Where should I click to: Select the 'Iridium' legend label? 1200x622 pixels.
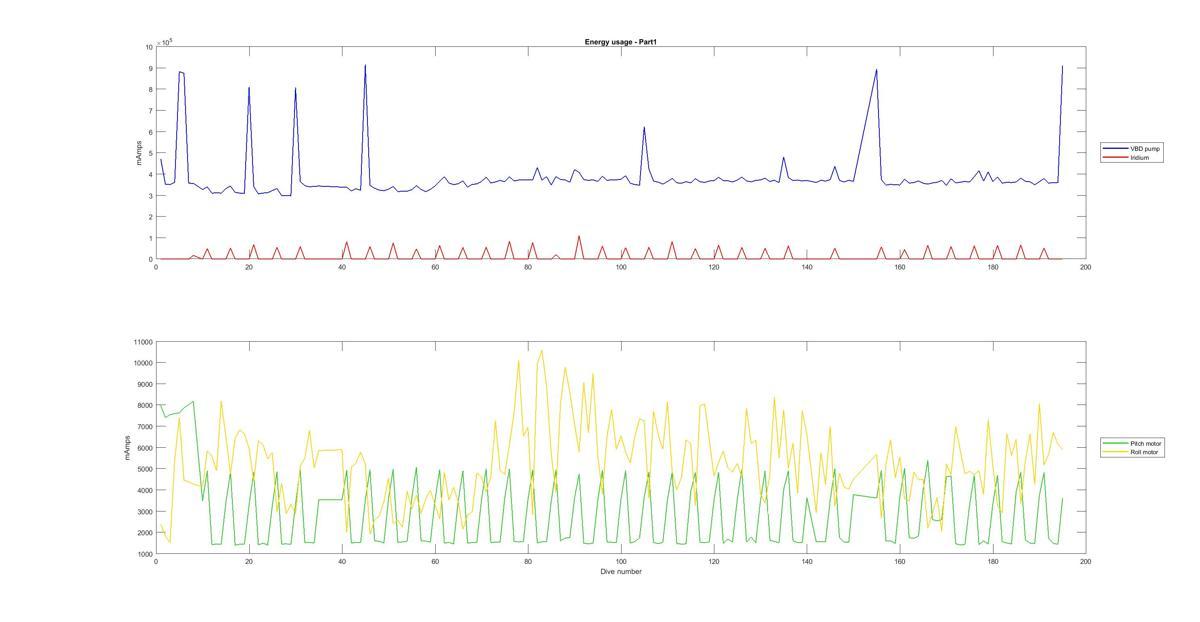click(1140, 158)
